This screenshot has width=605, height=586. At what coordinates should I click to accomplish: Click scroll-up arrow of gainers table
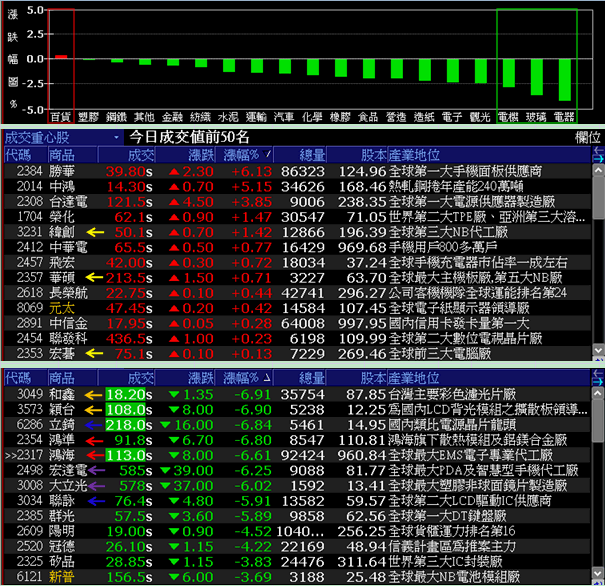click(598, 170)
